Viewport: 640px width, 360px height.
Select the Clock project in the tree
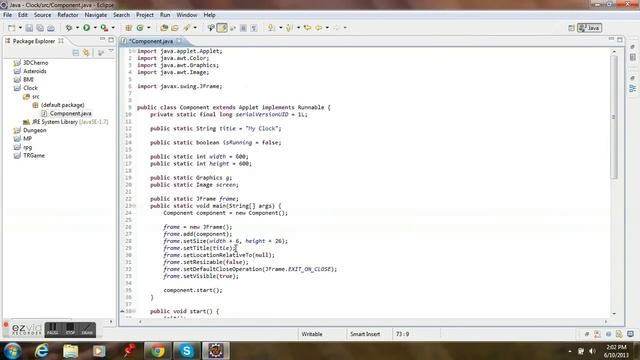point(30,88)
